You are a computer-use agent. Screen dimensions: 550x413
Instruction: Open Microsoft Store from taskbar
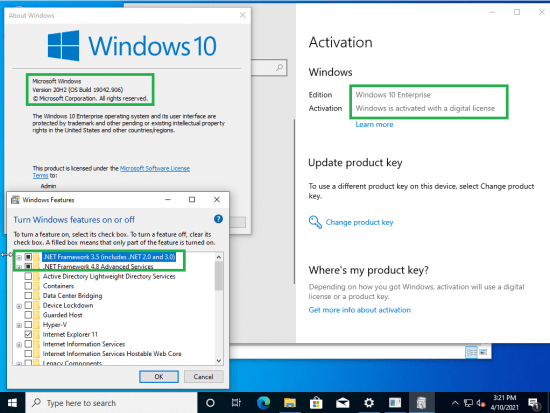tap(316, 403)
